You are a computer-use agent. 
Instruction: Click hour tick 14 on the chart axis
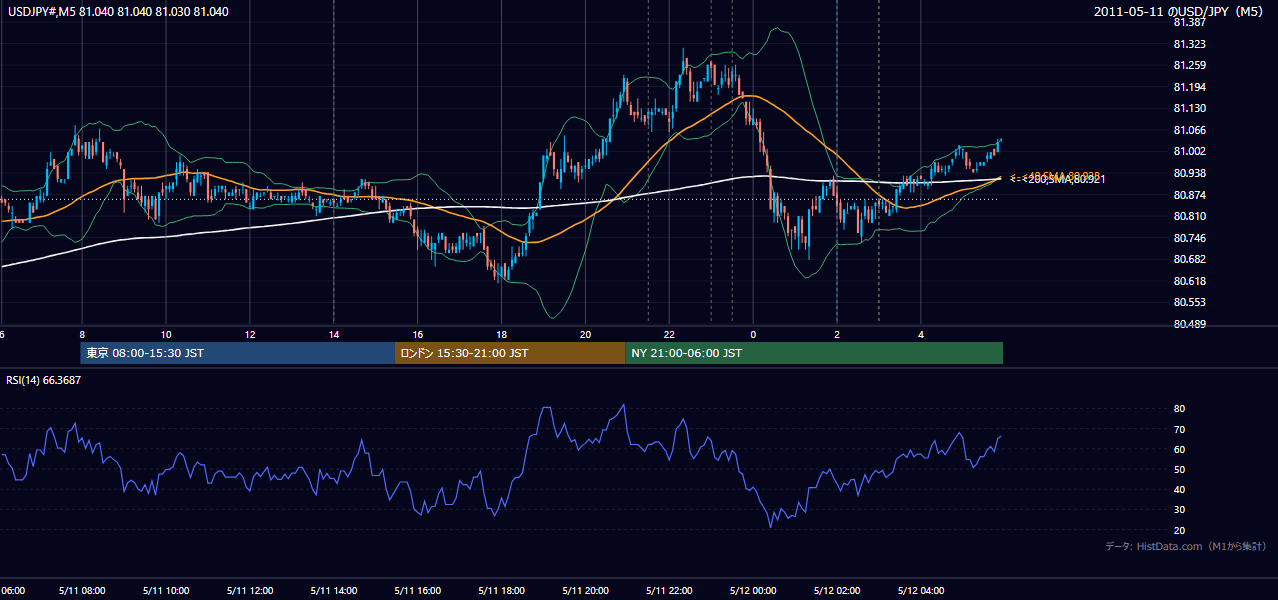pyautogui.click(x=334, y=334)
